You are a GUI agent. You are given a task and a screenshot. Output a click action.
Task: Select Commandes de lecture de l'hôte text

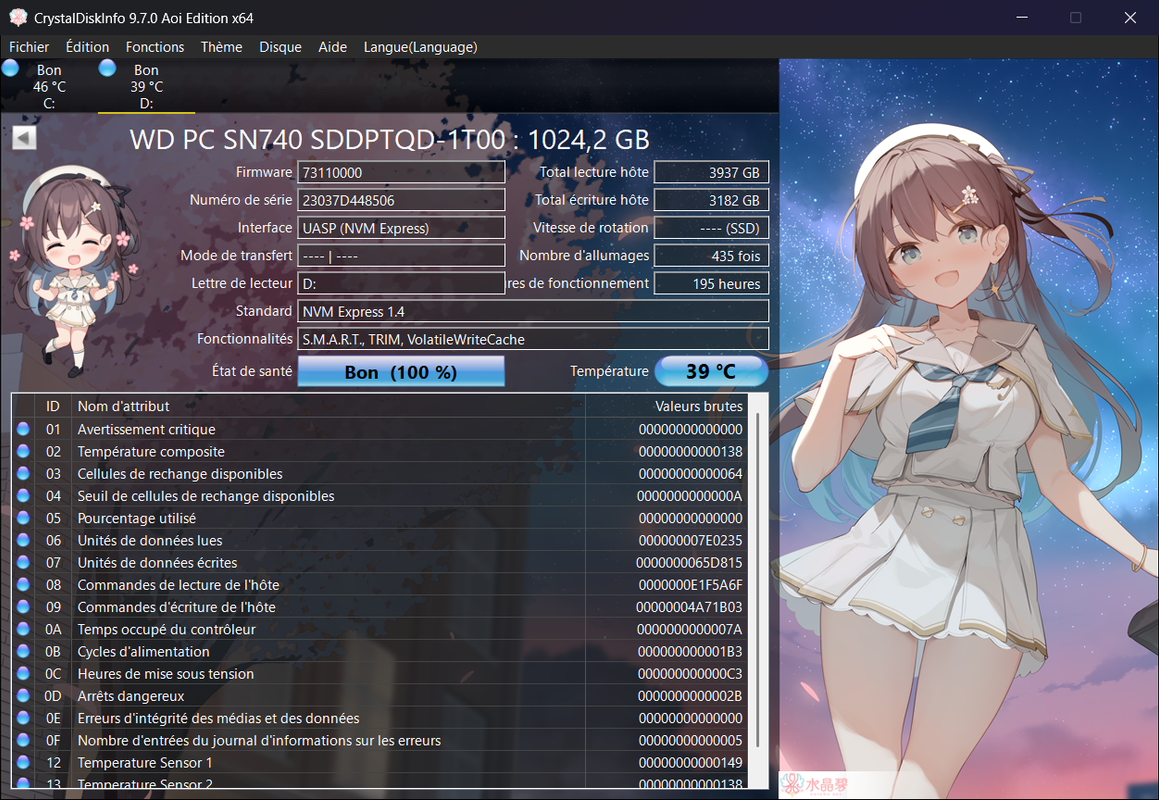(178, 584)
